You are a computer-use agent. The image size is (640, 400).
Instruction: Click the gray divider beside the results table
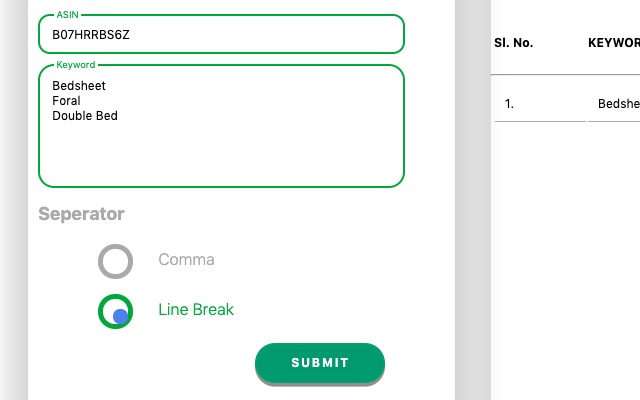(473, 200)
